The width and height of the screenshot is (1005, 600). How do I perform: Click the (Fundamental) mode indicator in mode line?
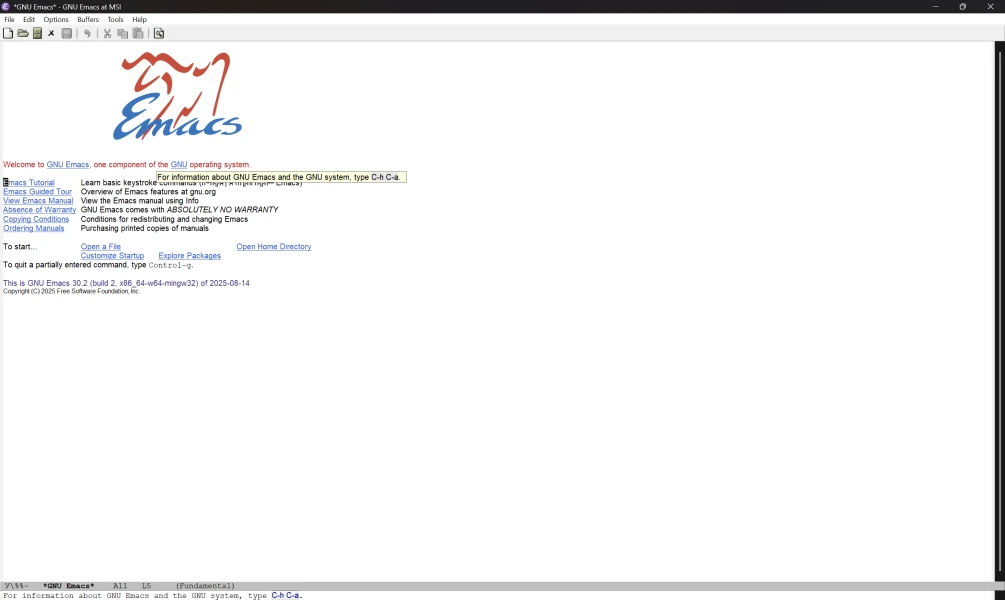(205, 586)
